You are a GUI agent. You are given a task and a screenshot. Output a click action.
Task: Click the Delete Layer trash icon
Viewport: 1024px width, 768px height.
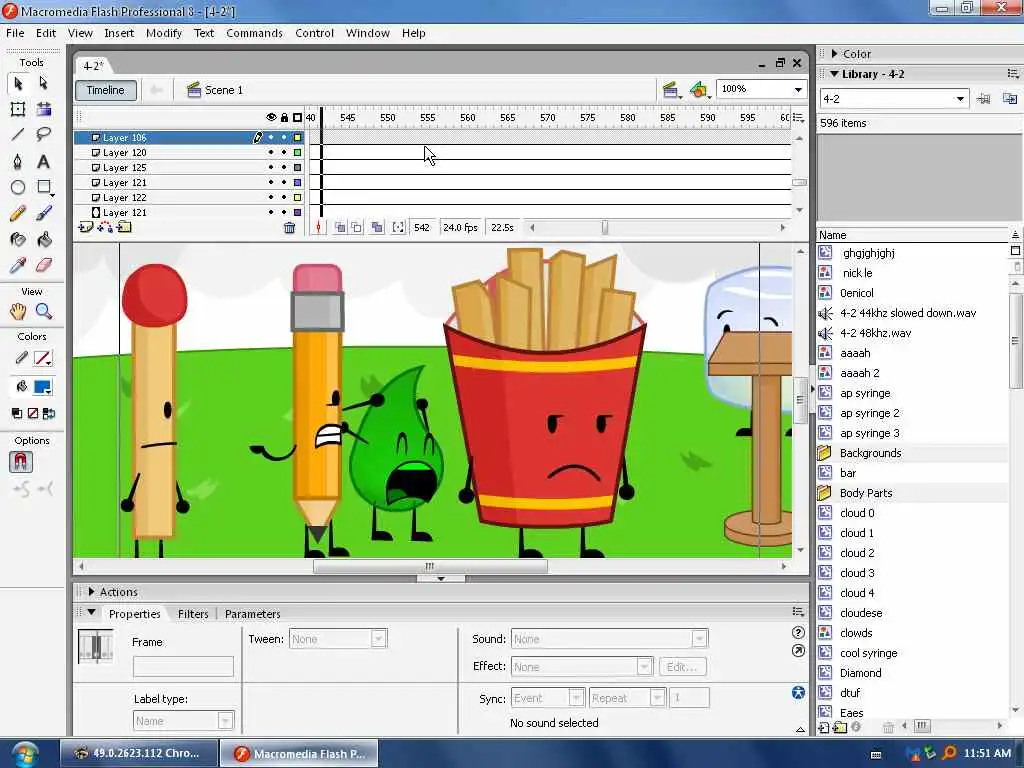289,227
